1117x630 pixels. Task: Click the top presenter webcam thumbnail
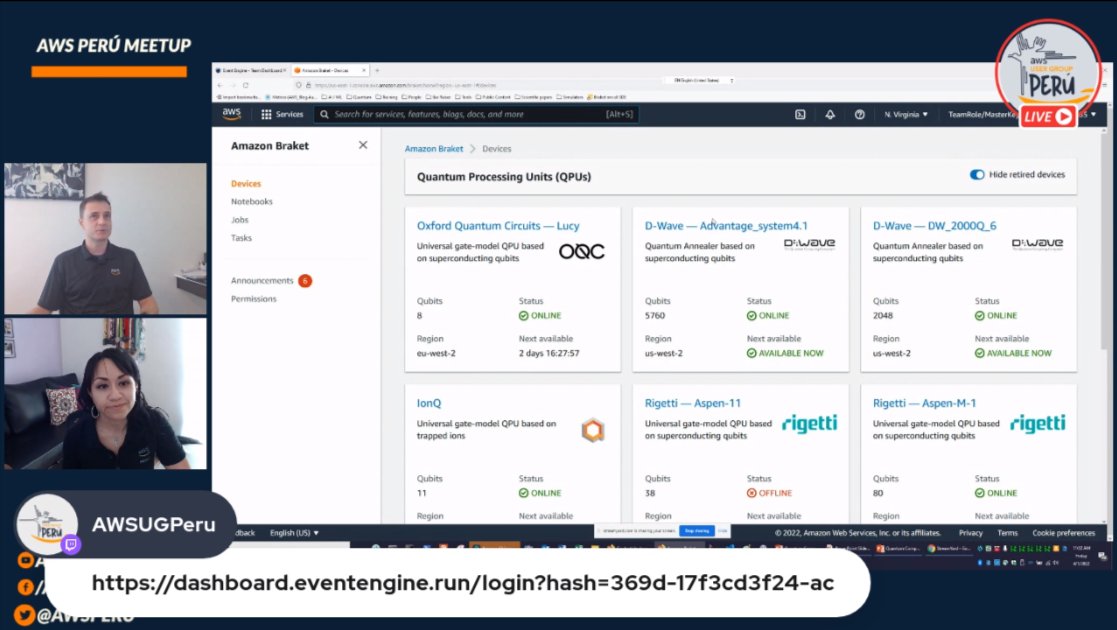(x=105, y=239)
